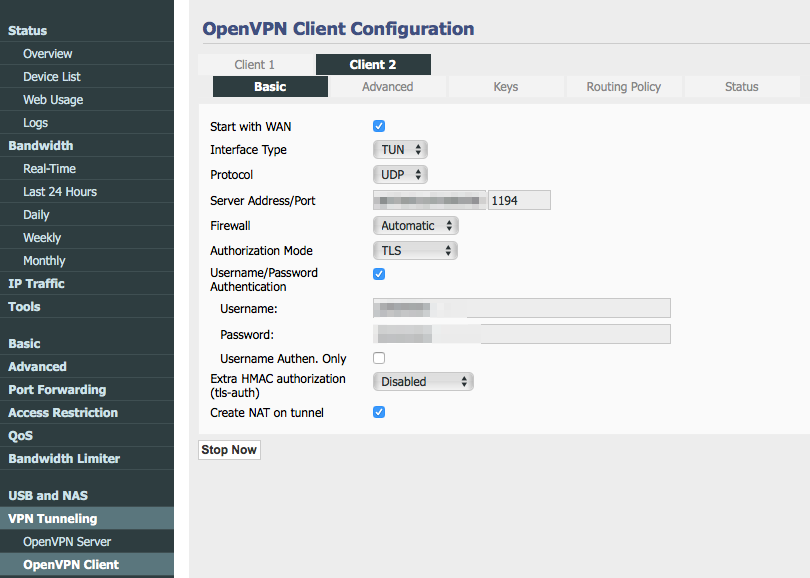
Task: Open Last 24 Hours bandwidth page
Action: pyautogui.click(x=87, y=192)
